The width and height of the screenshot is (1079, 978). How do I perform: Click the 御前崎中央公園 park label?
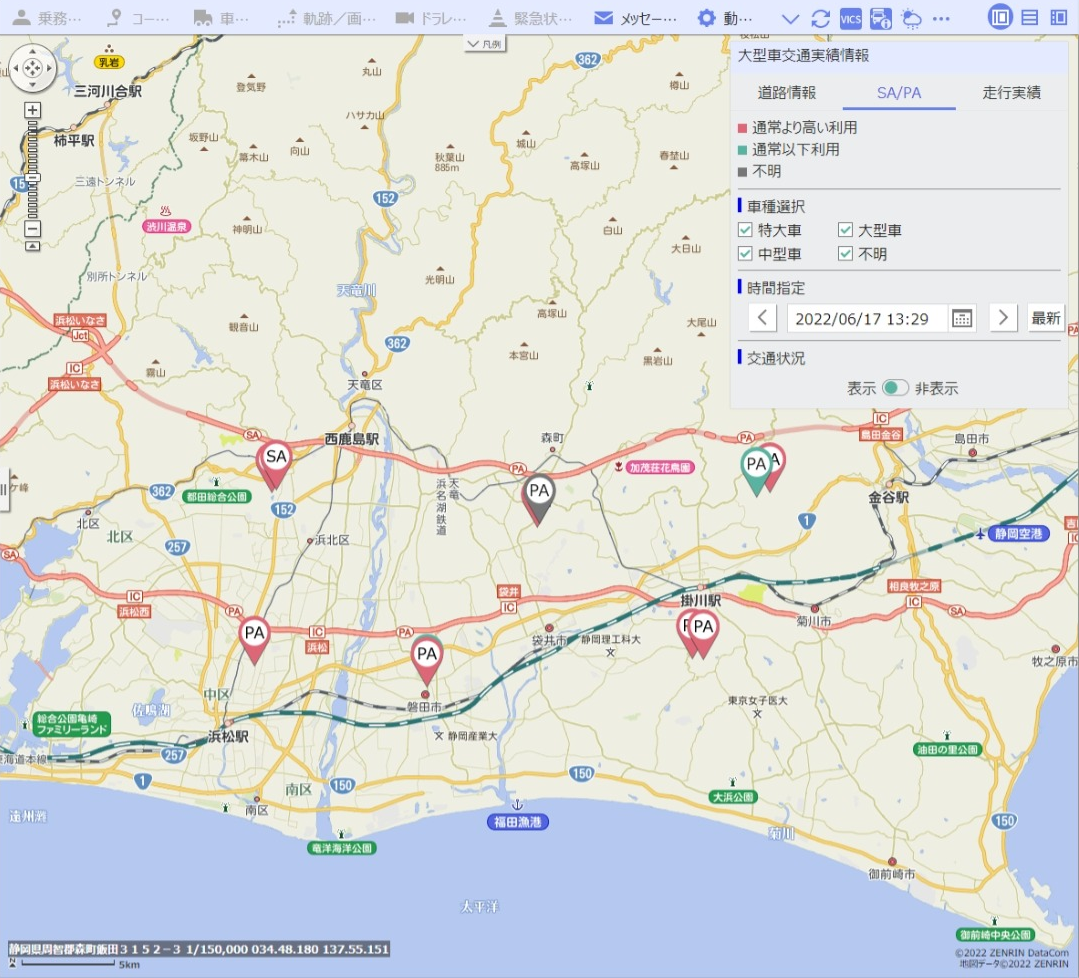(995, 935)
